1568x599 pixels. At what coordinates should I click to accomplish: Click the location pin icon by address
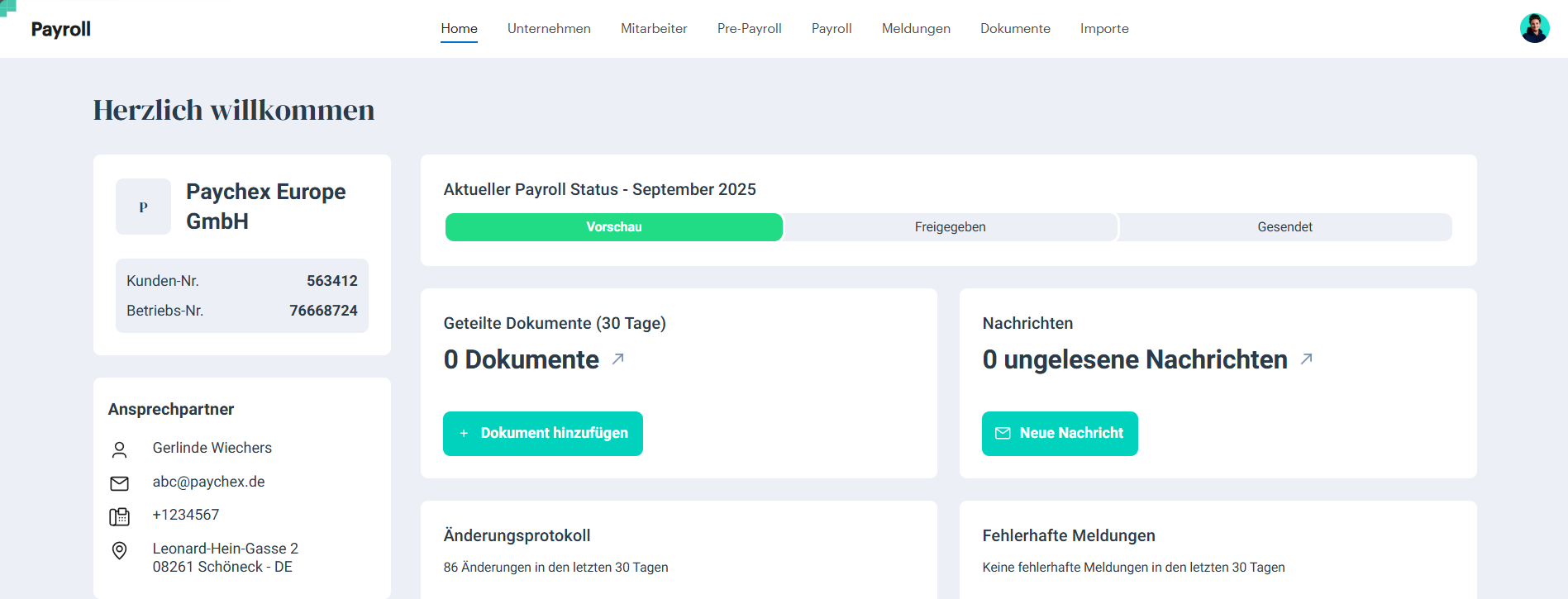point(120,551)
